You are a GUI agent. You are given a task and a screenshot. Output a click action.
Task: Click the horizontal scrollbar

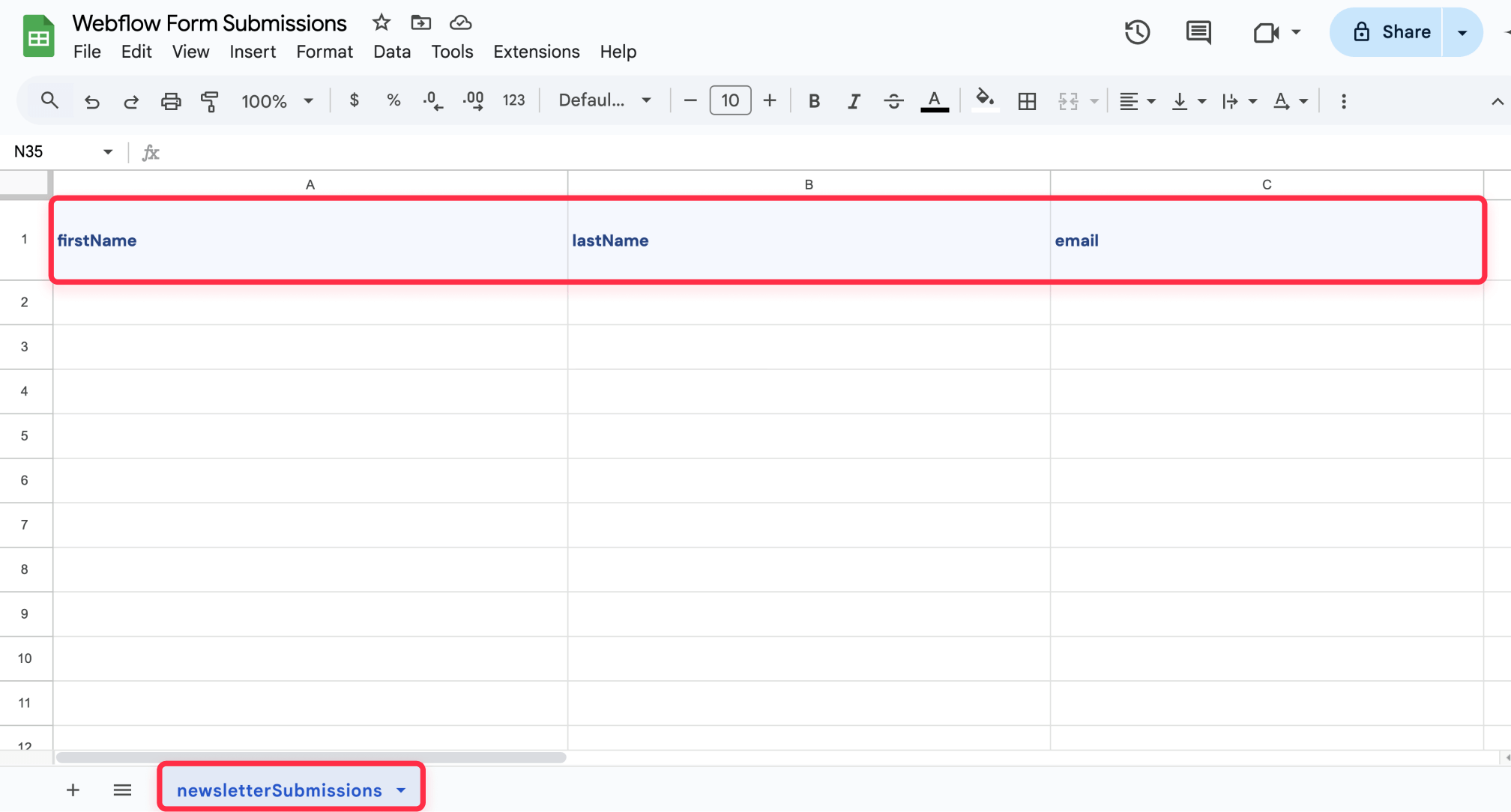tap(311, 757)
